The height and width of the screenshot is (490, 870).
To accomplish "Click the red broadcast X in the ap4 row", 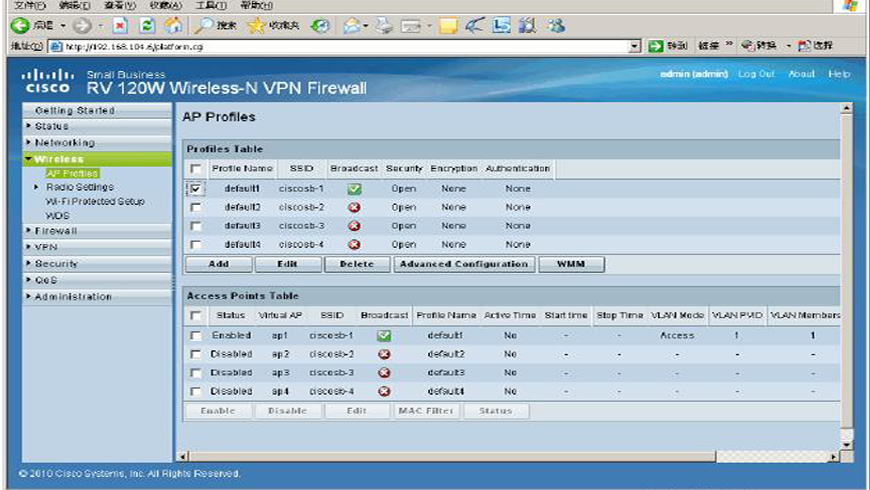I will tap(384, 391).
